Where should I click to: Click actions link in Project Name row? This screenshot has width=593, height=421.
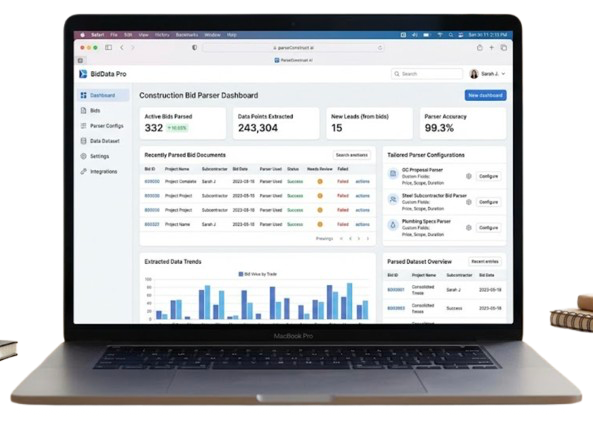coord(362,224)
